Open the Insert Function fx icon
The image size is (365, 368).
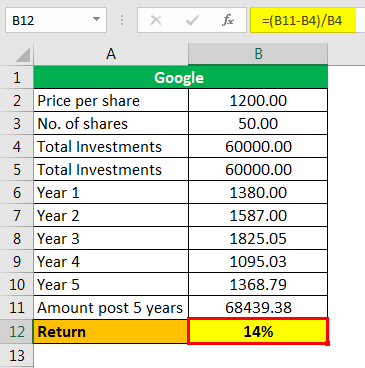tap(228, 21)
